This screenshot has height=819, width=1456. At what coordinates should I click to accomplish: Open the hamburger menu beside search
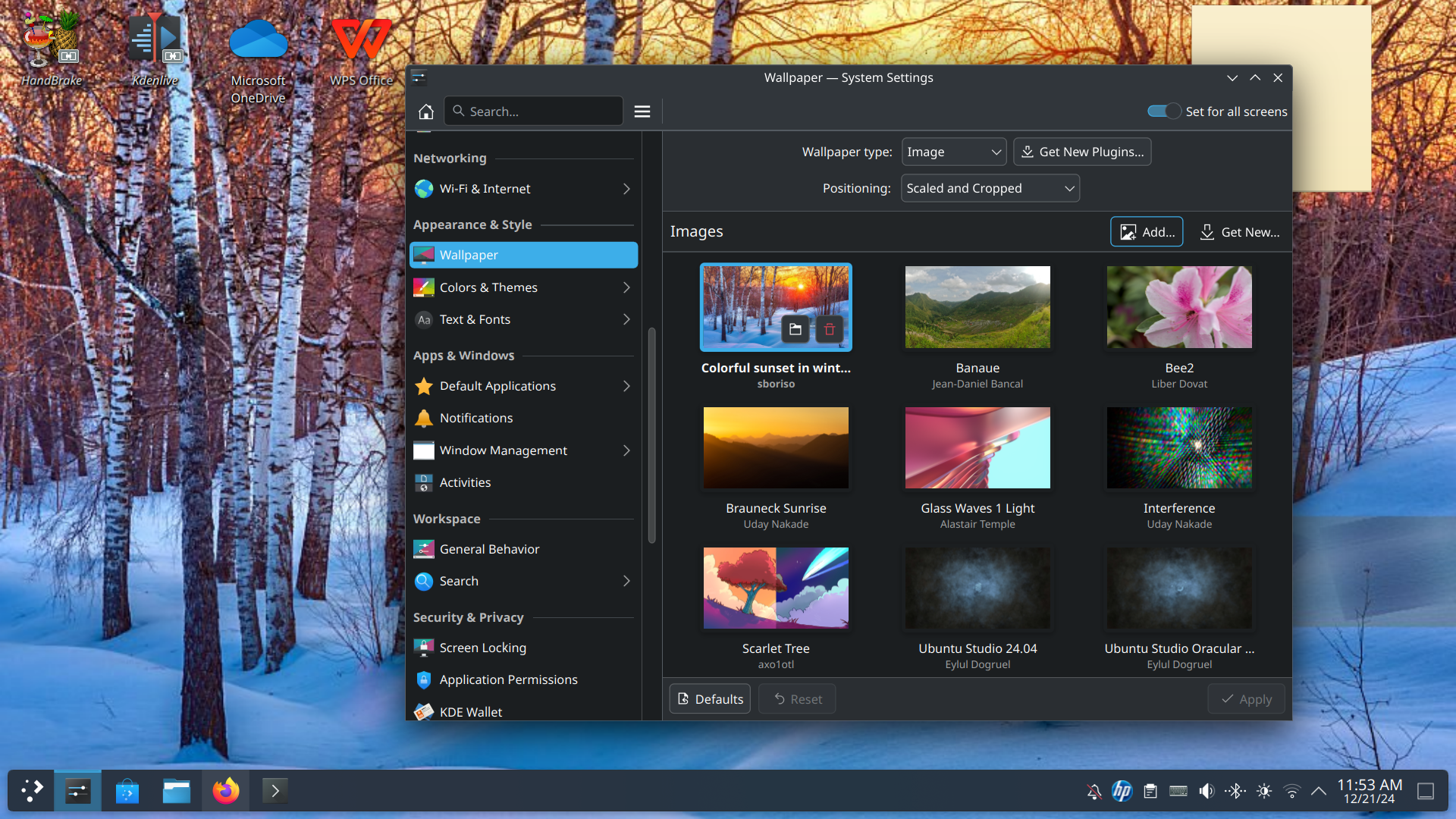click(x=642, y=111)
